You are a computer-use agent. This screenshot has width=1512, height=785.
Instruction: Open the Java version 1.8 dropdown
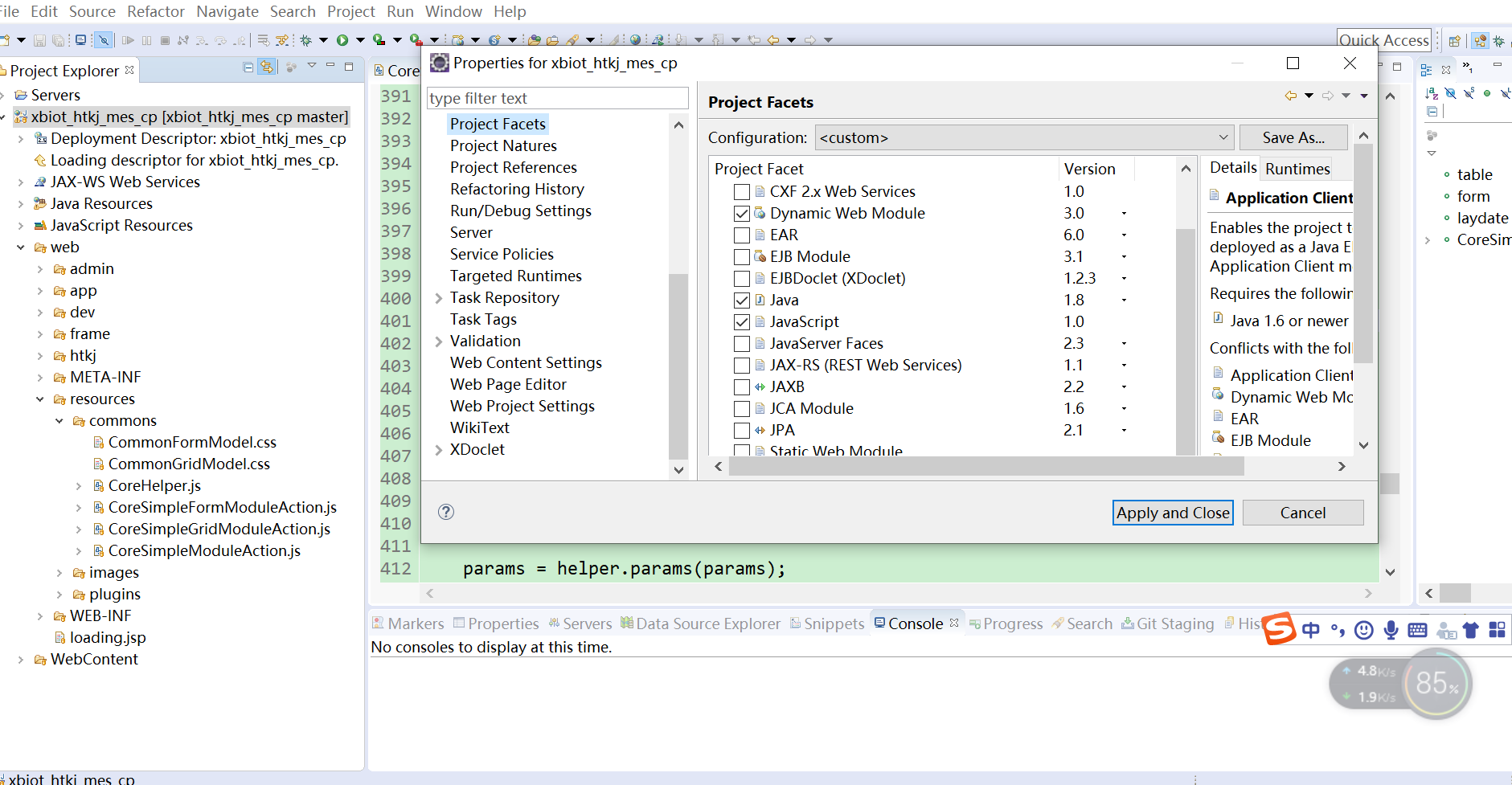(x=1123, y=300)
